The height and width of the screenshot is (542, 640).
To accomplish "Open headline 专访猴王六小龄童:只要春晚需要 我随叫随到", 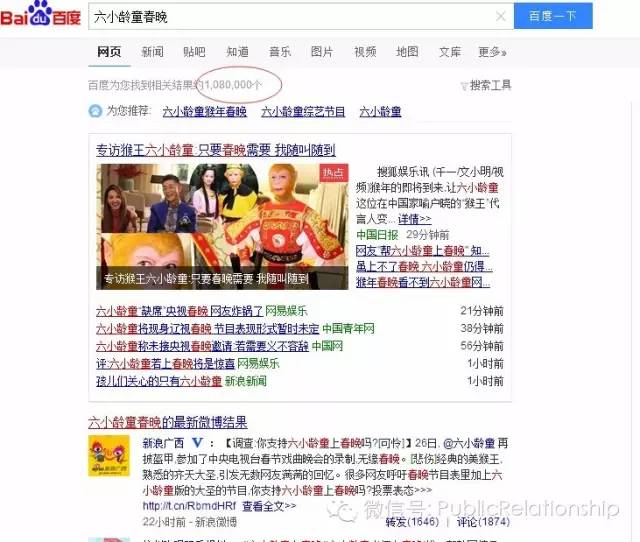I will pos(216,150).
